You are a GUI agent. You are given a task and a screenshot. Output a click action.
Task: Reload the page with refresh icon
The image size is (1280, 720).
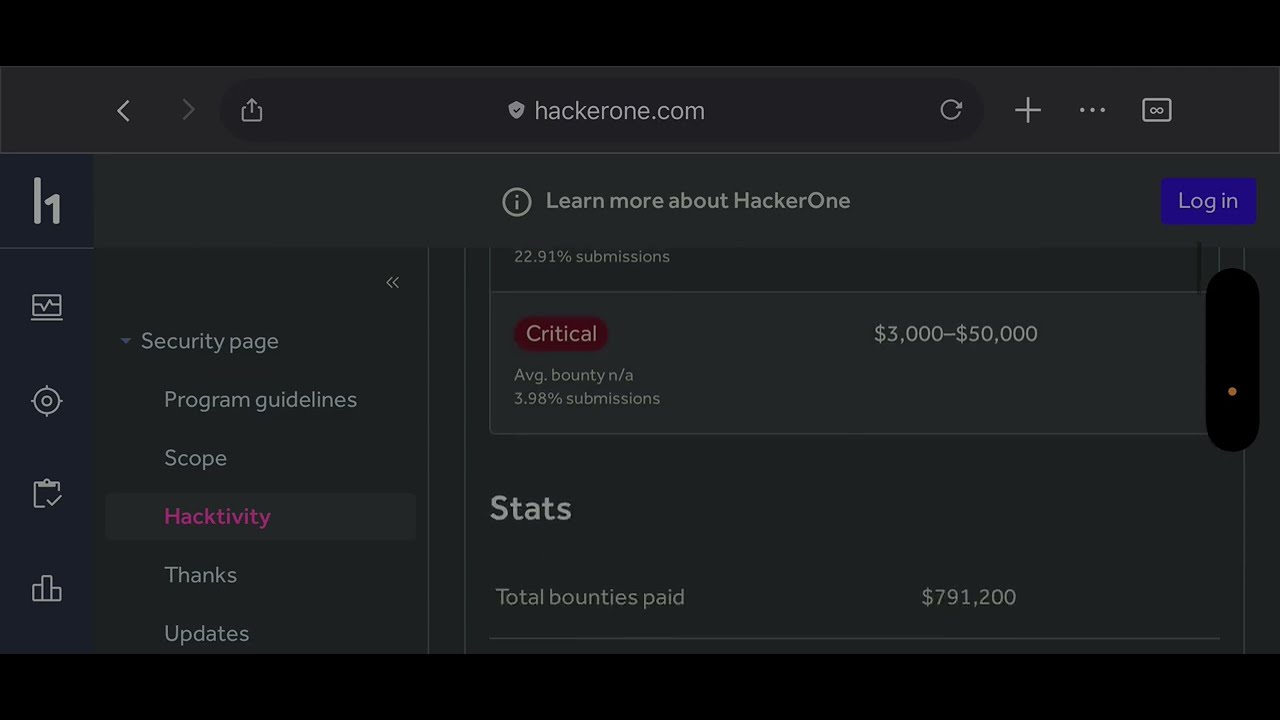(951, 110)
